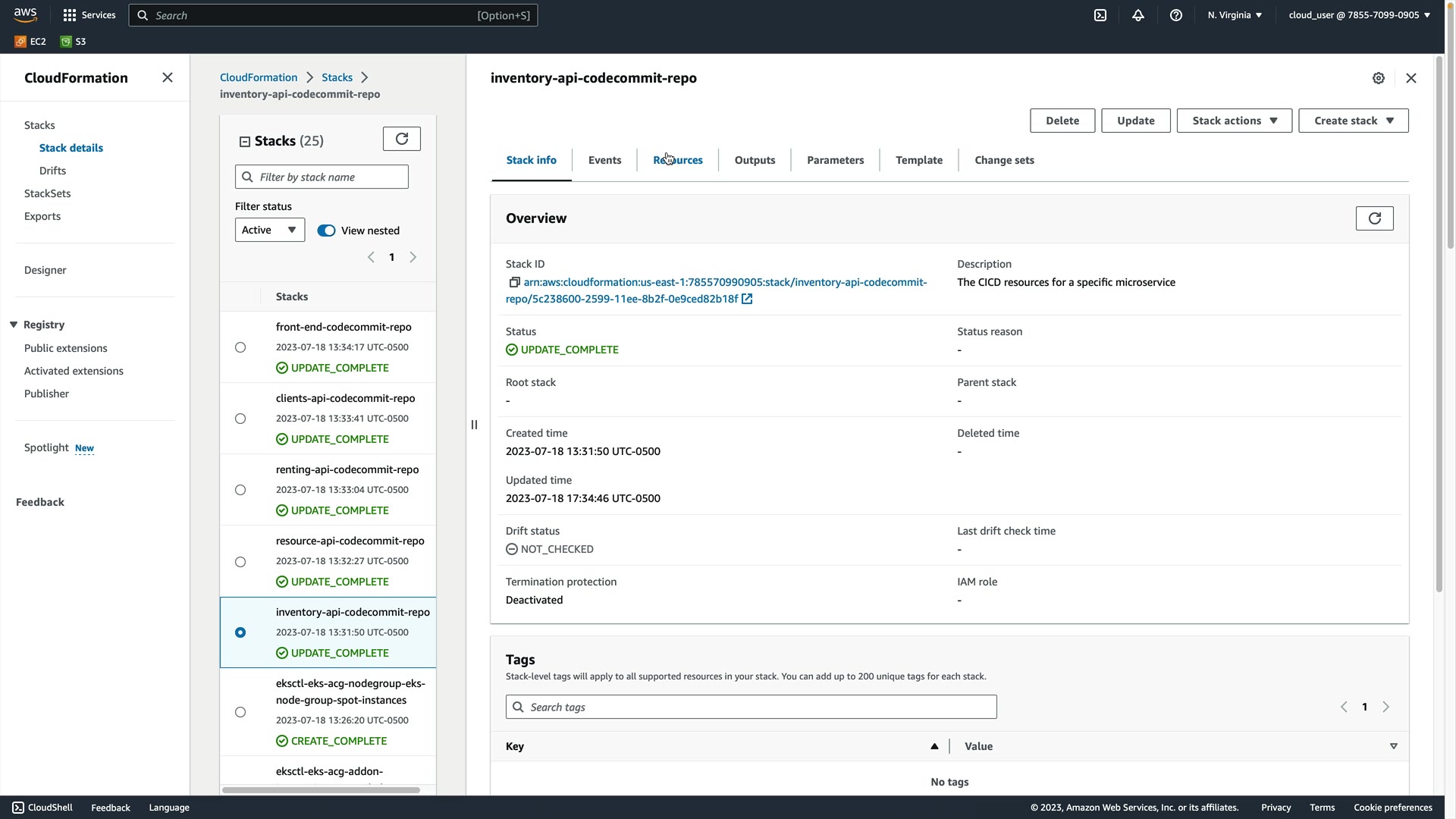Screen dimensions: 1456x819
Task: Open stack detail settings gear
Action: 1379,78
